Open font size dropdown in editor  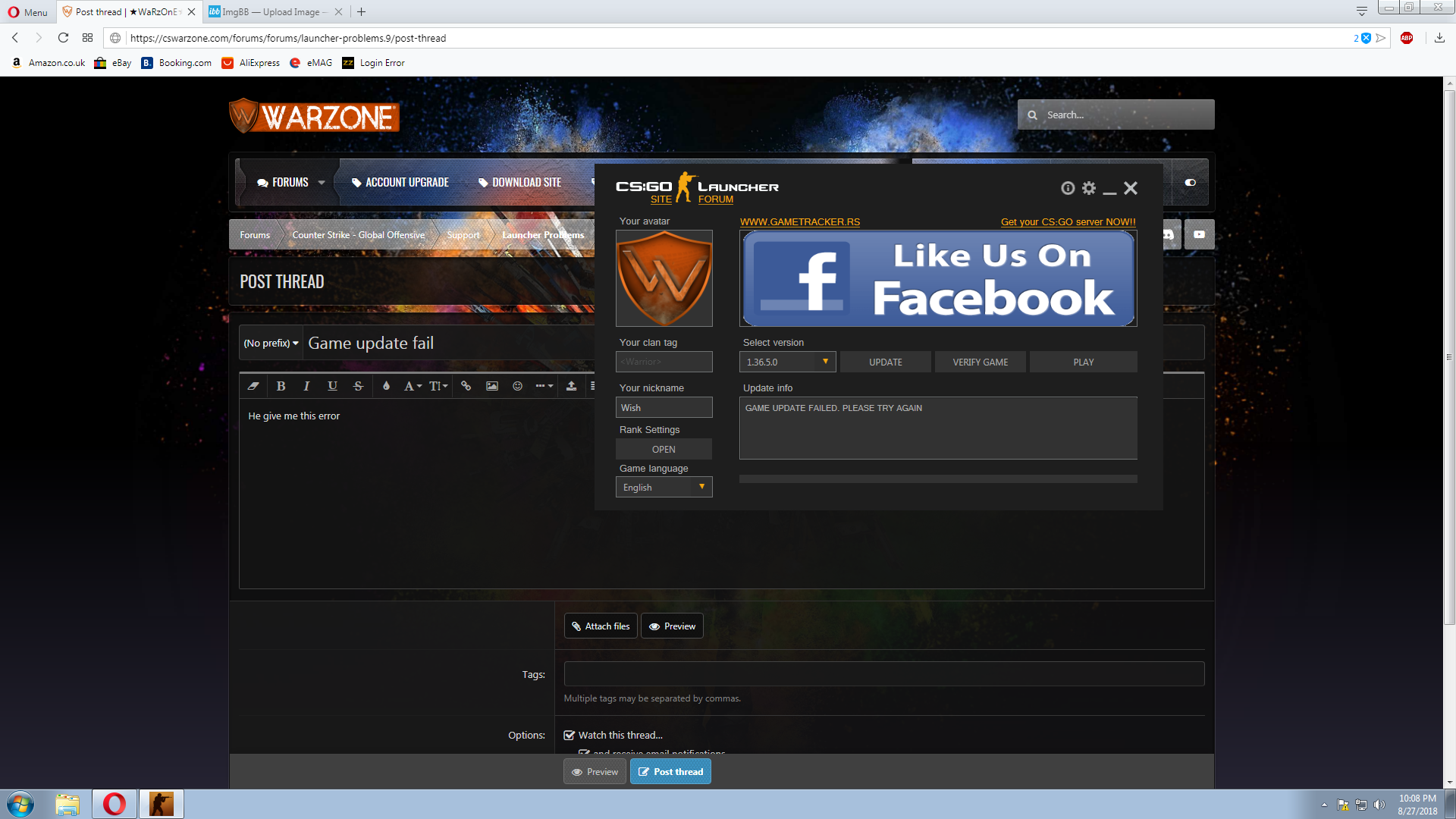pyautogui.click(x=438, y=386)
